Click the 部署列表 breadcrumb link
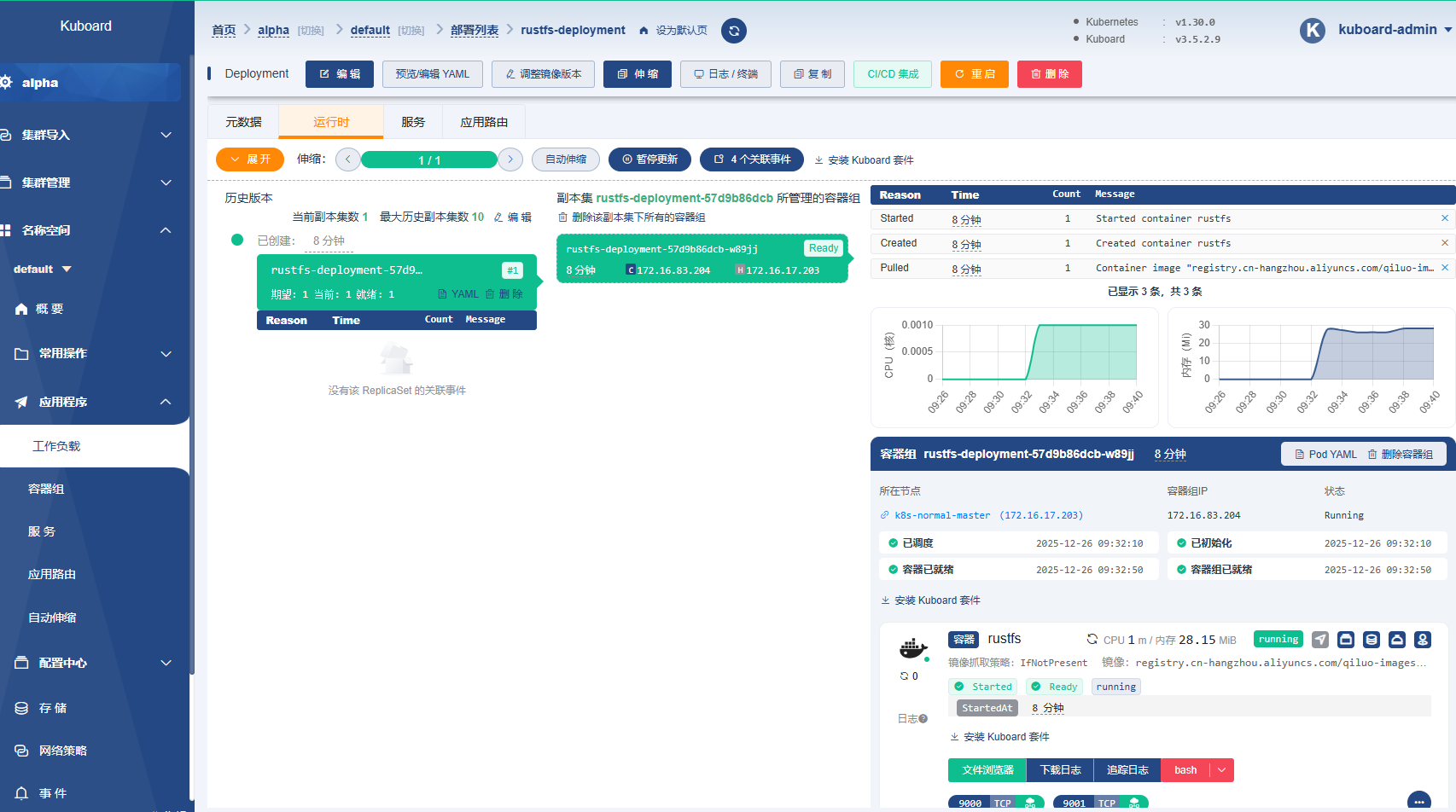1456x812 pixels. (x=475, y=30)
